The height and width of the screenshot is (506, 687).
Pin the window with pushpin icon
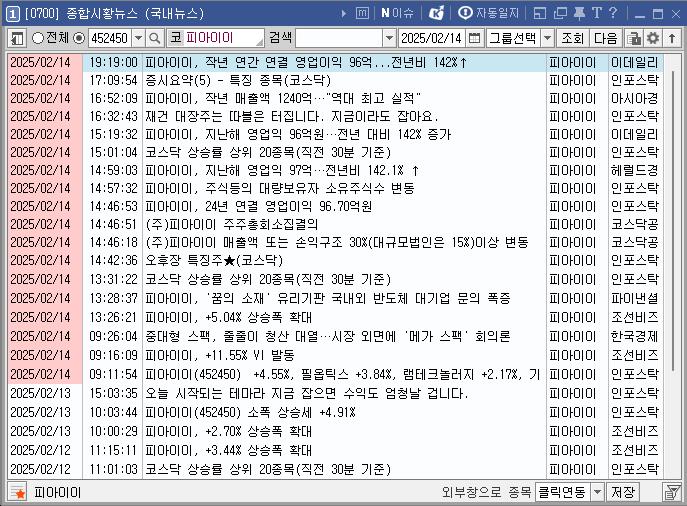580,13
